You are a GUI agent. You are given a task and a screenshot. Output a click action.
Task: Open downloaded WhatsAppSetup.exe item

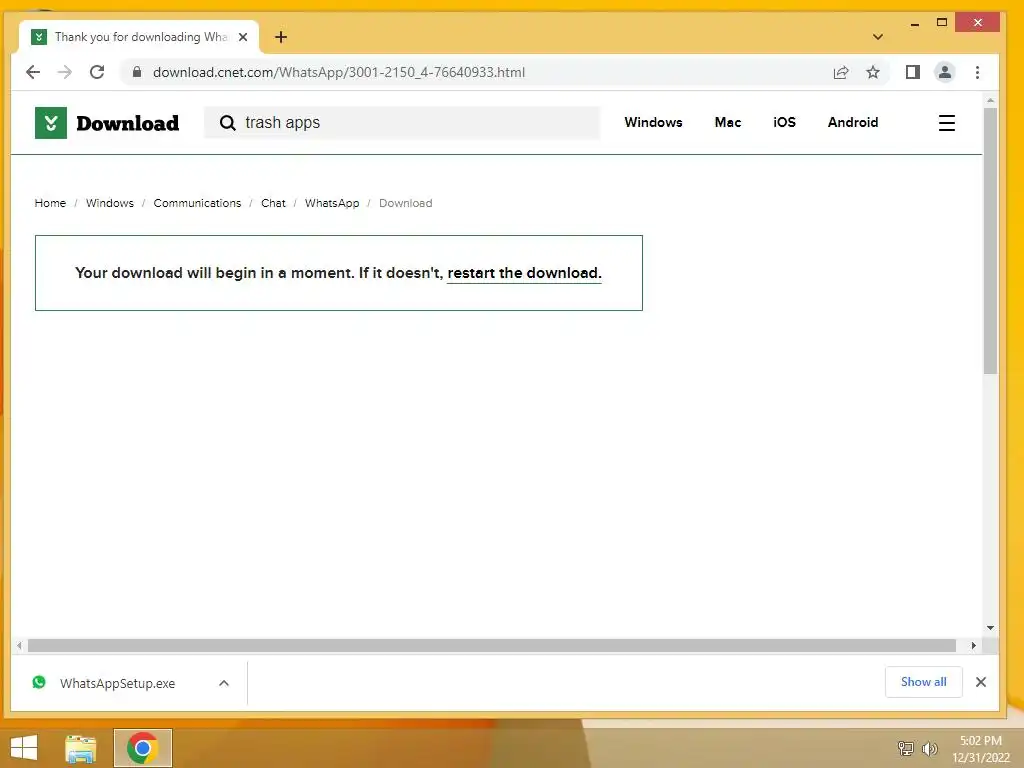click(x=118, y=683)
